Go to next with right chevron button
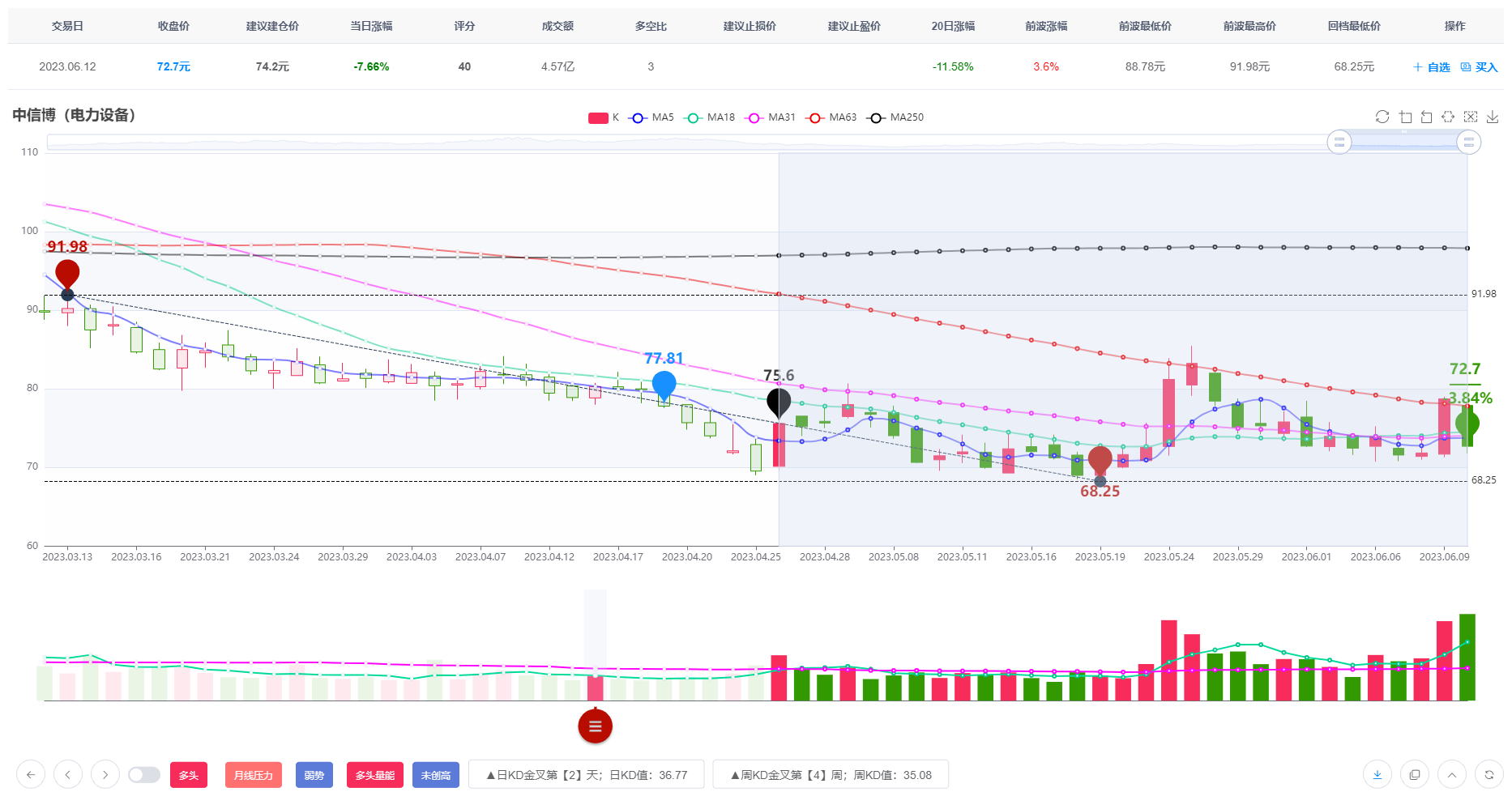 click(105, 775)
